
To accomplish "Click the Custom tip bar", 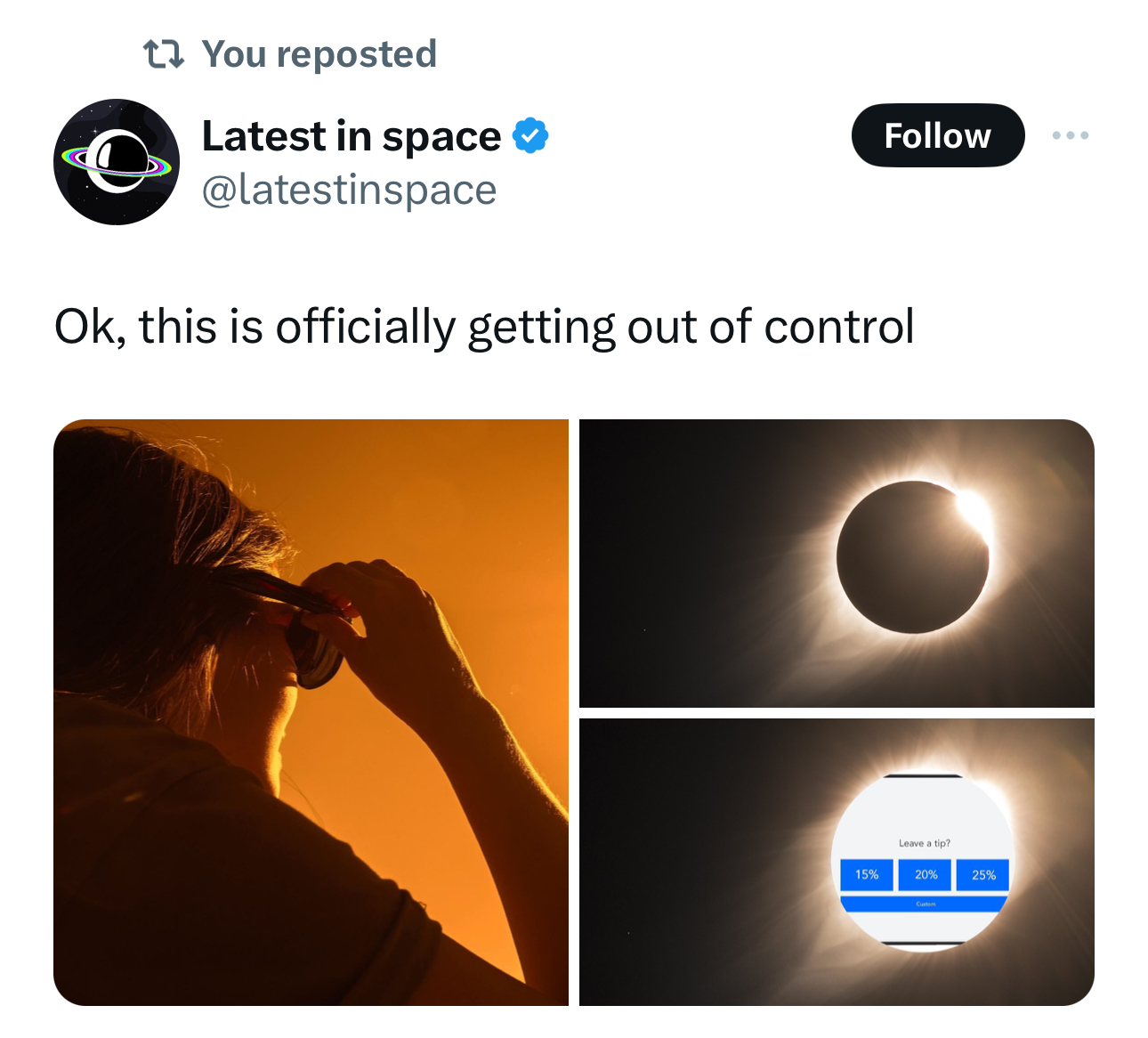I will pyautogui.click(x=924, y=904).
